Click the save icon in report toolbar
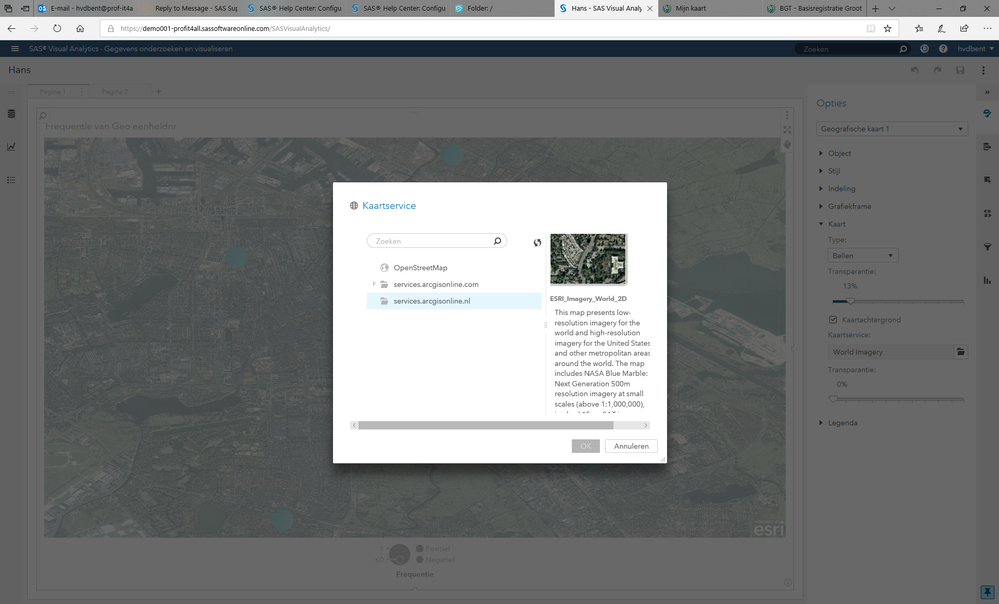Image resolution: width=999 pixels, height=604 pixels. coord(960,70)
